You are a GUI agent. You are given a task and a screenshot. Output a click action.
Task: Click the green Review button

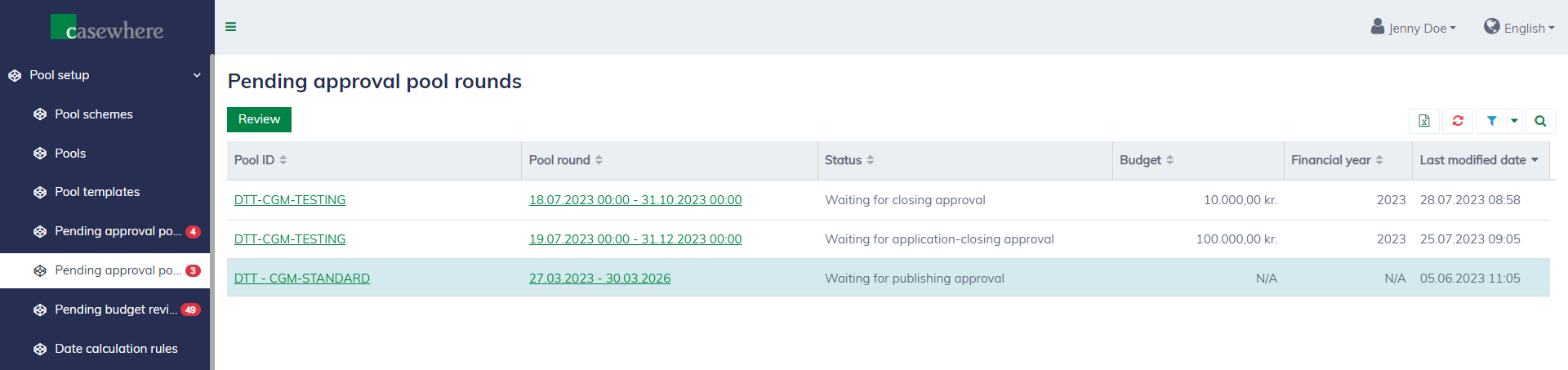point(259,119)
